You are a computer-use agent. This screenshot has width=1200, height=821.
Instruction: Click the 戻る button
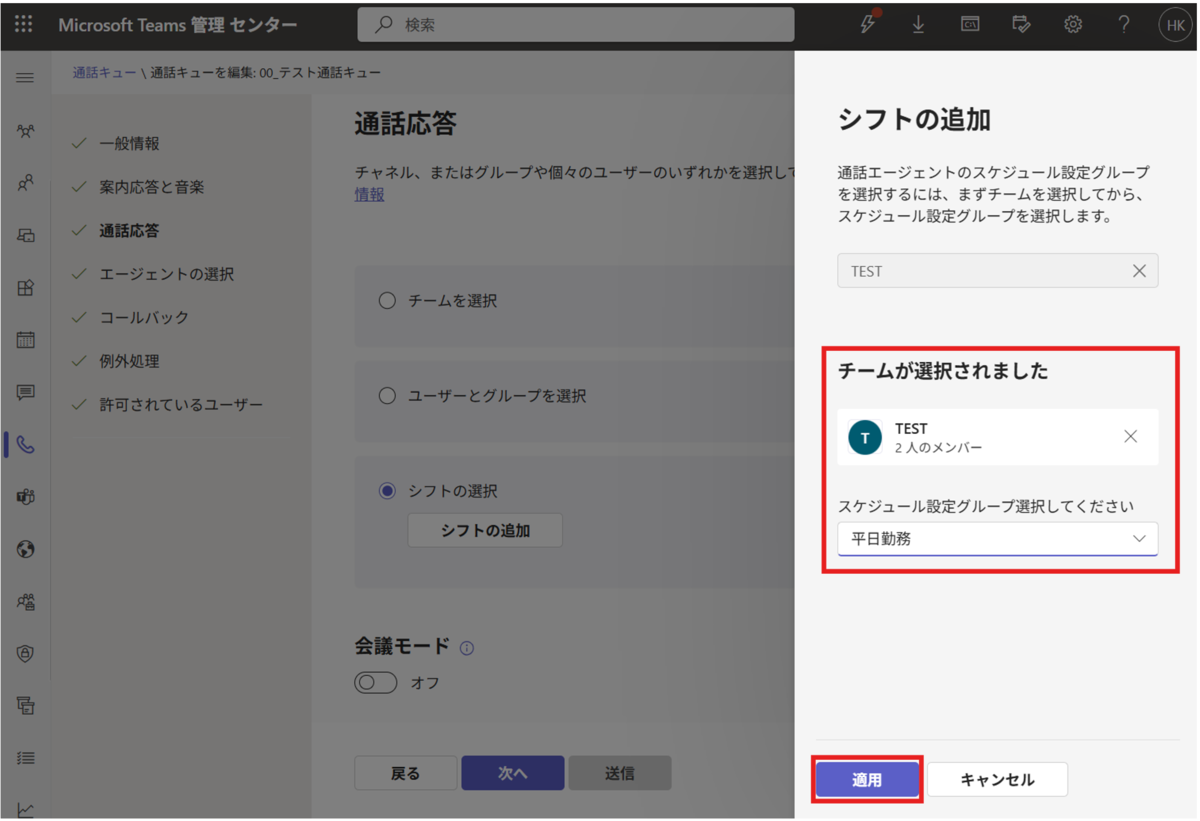(405, 773)
